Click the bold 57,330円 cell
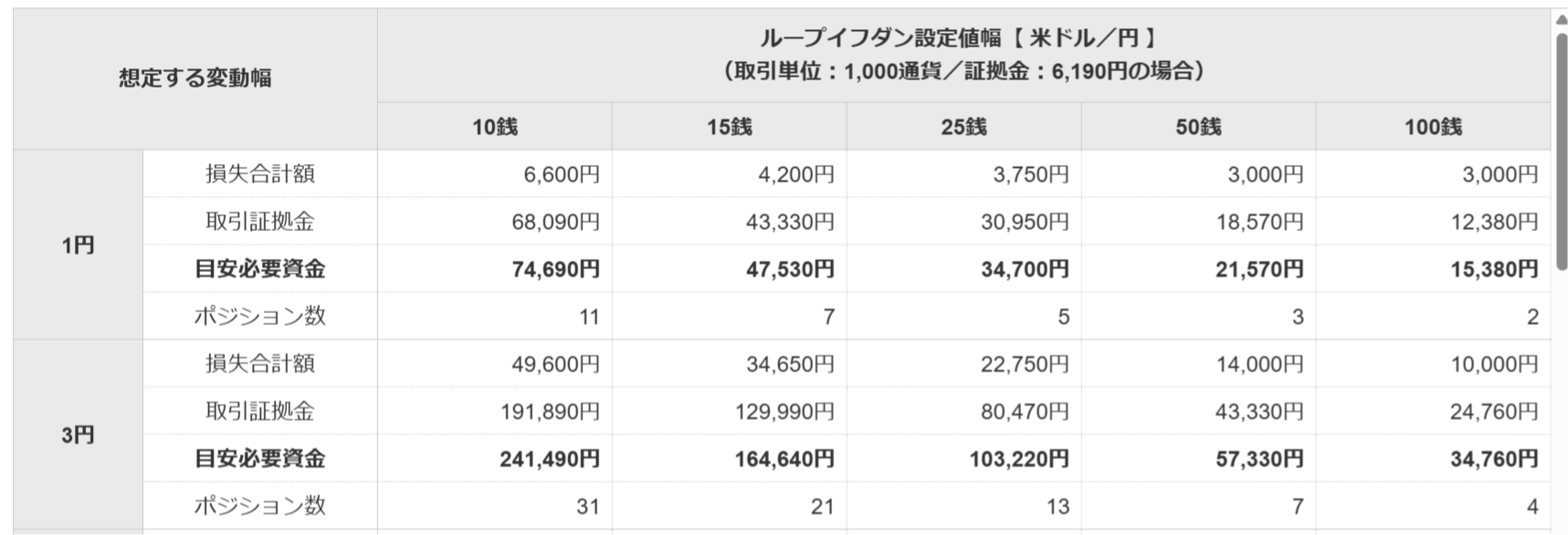 [x=1259, y=459]
